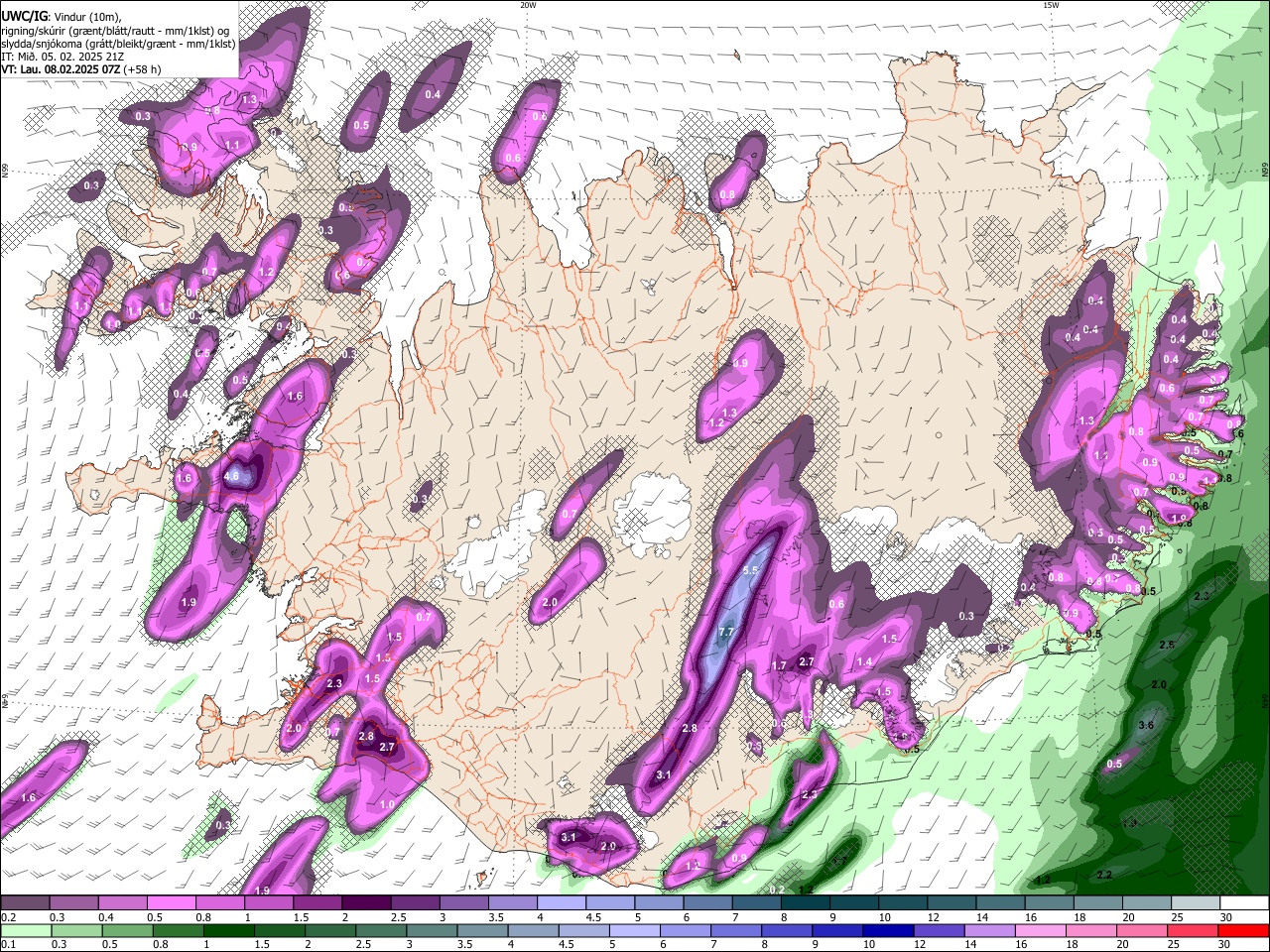Click the '0.2' label on the upper scale
Image resolution: width=1270 pixels, height=952 pixels.
click(8, 917)
